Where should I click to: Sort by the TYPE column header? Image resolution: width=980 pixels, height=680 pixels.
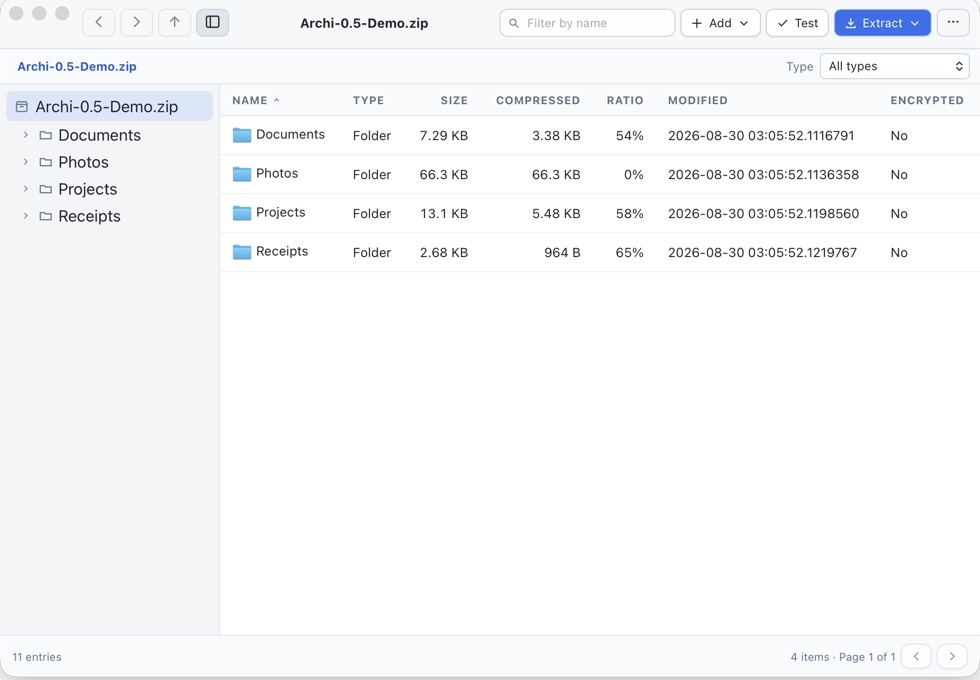point(368,100)
